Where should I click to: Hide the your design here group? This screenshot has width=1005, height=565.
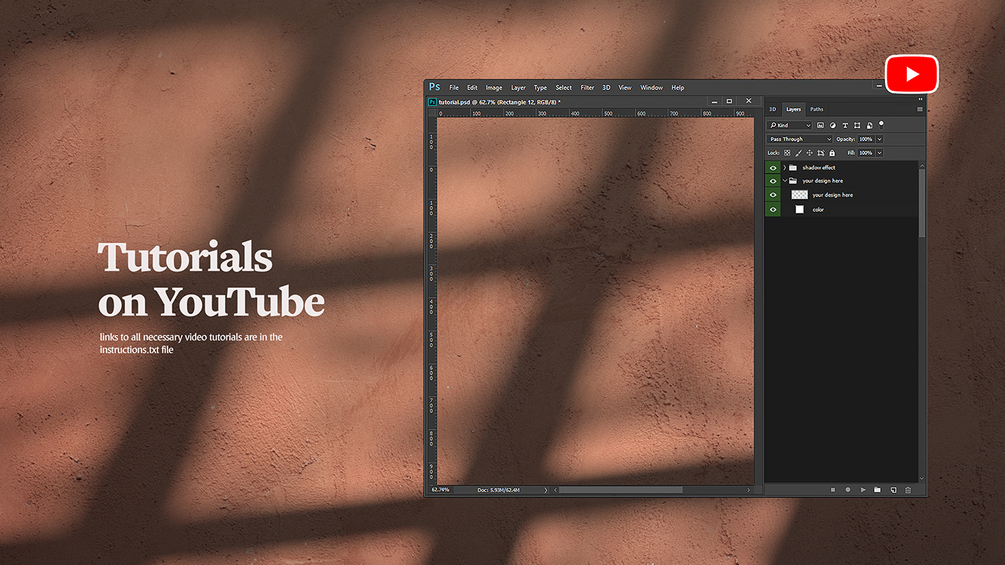[x=773, y=181]
